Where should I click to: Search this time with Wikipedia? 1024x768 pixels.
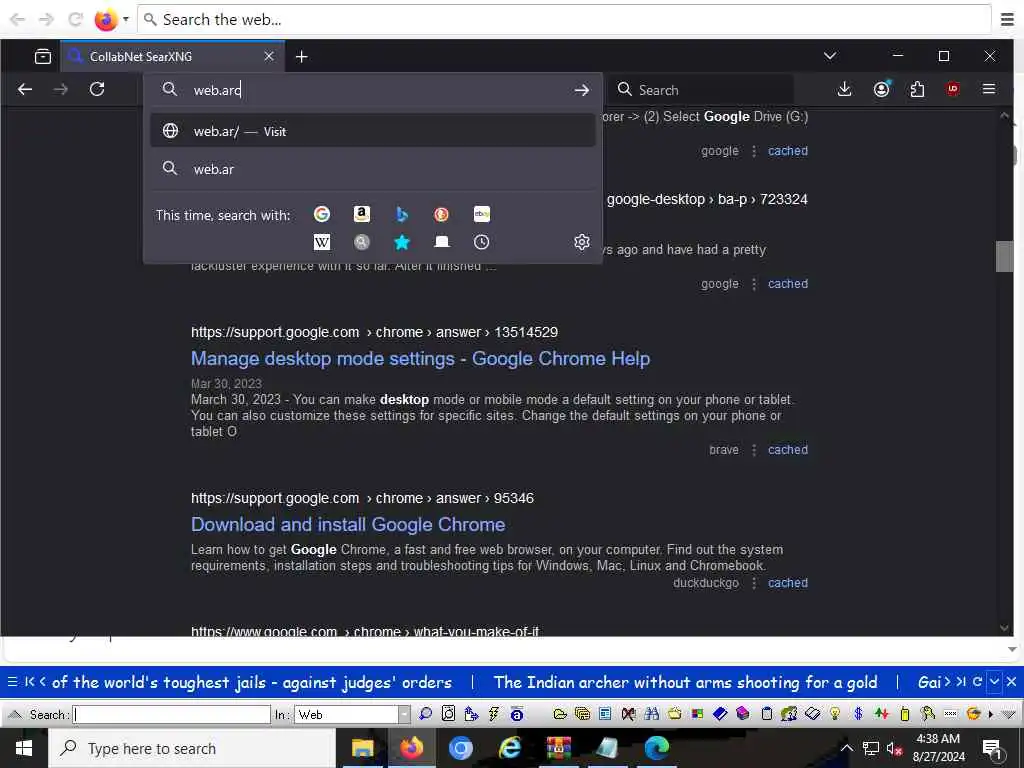(x=322, y=242)
